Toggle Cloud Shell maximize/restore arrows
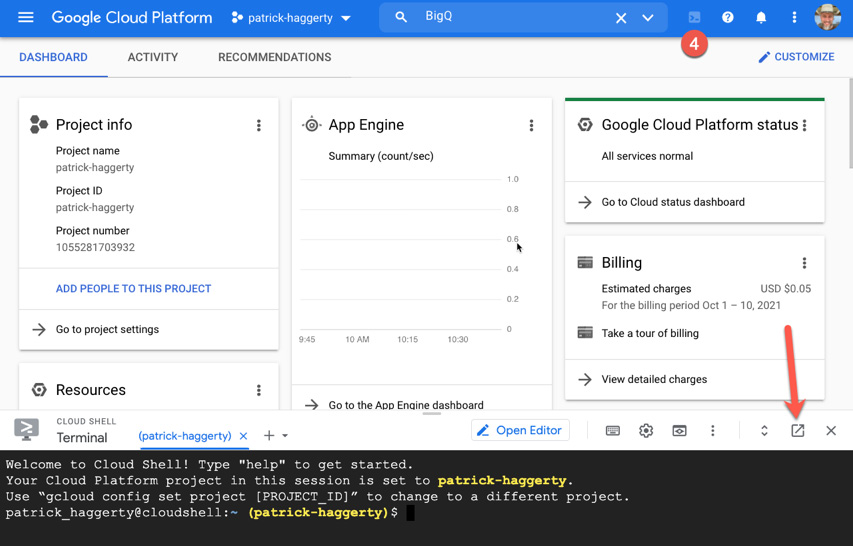This screenshot has height=546, width=853. [x=764, y=431]
